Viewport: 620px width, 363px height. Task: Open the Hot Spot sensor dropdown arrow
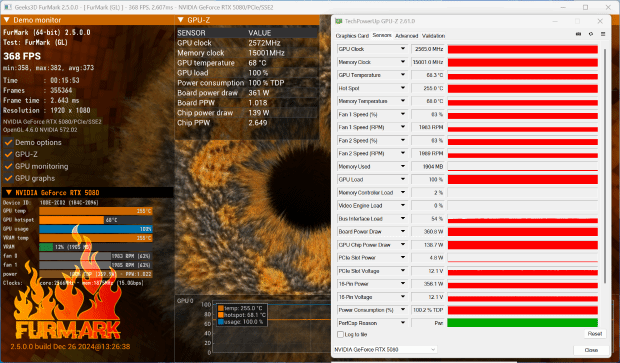403,88
